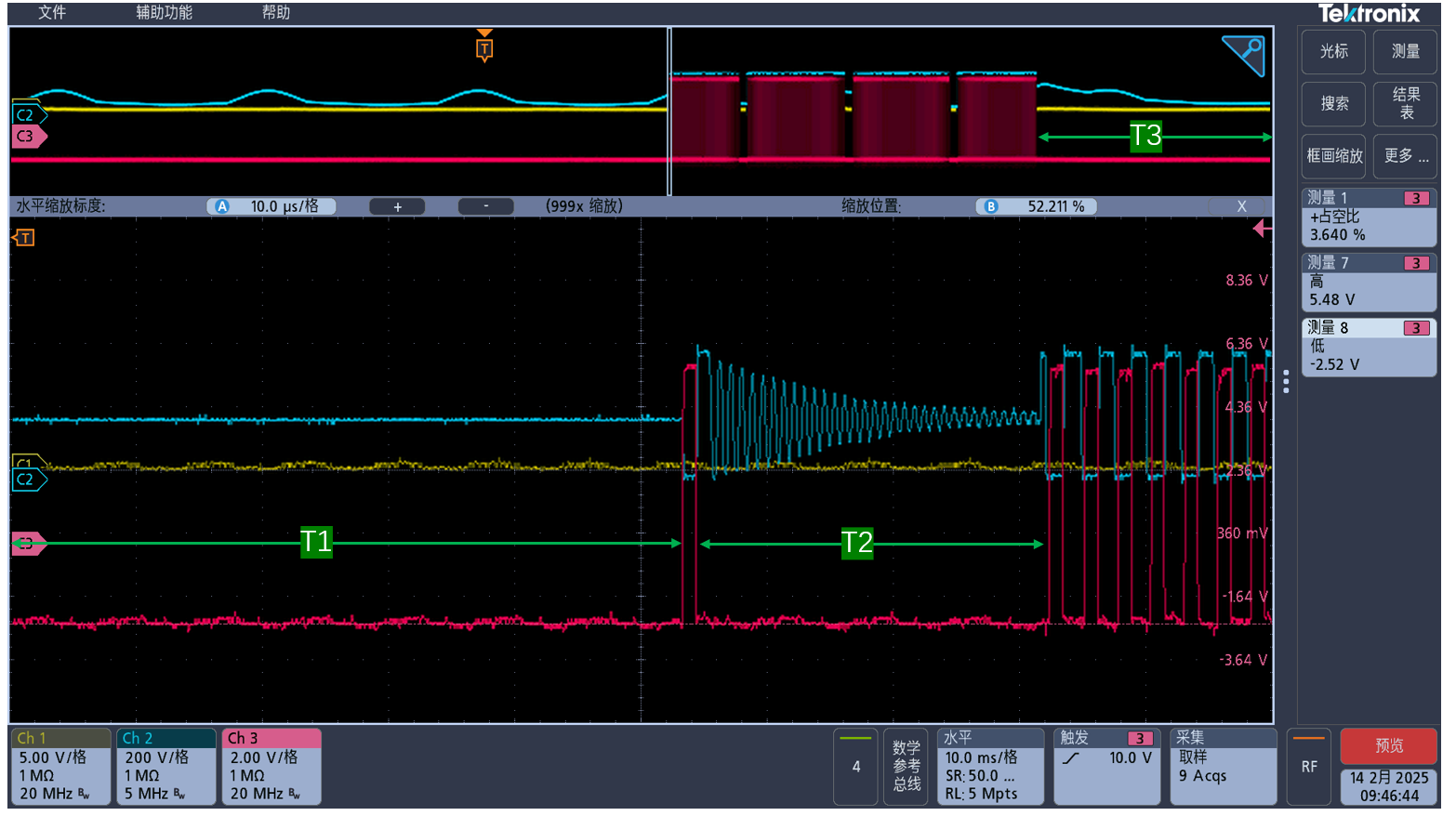Open the 采集 (Acquisition) badge settings
The width and height of the screenshot is (1456, 816).
1223,767
